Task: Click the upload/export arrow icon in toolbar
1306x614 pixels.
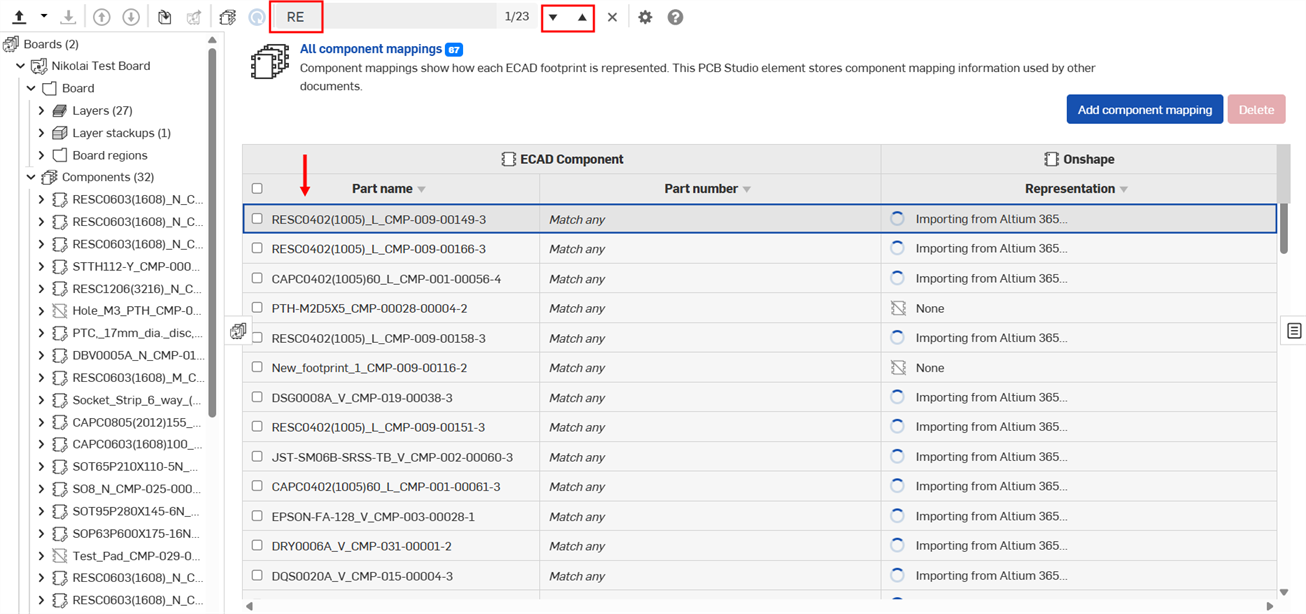Action: coord(19,17)
